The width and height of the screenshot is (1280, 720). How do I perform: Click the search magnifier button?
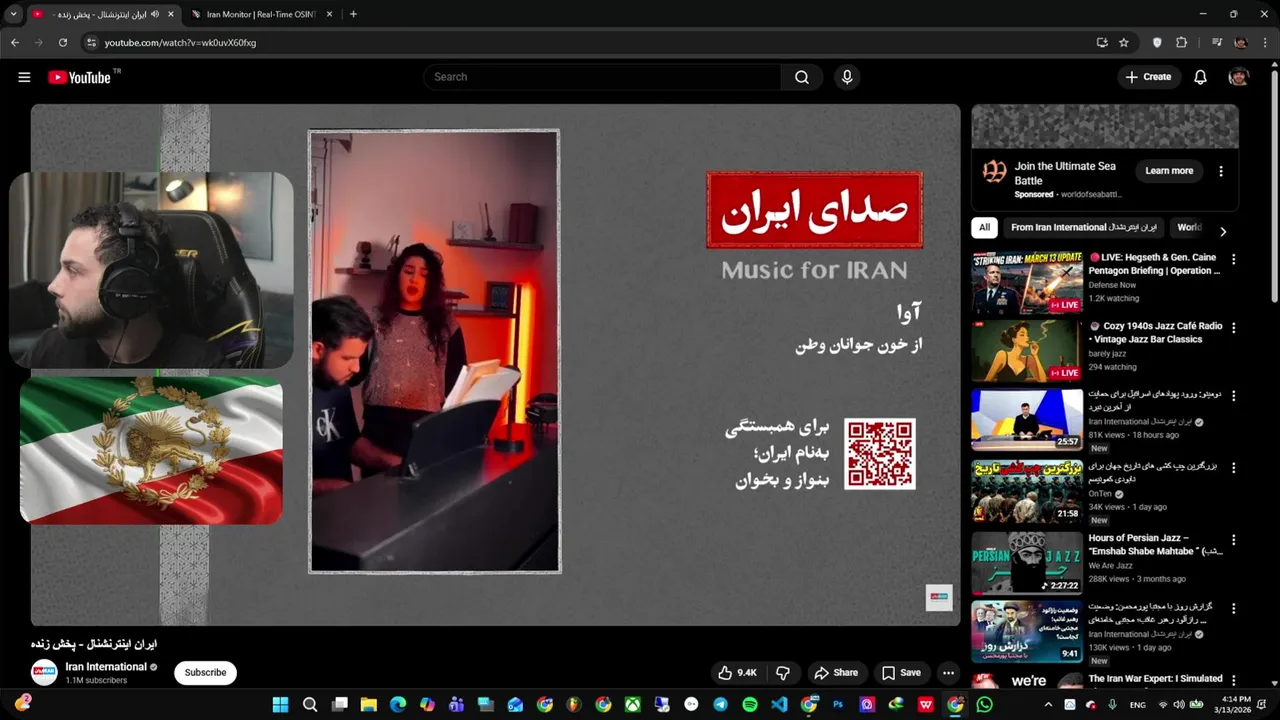coord(802,77)
